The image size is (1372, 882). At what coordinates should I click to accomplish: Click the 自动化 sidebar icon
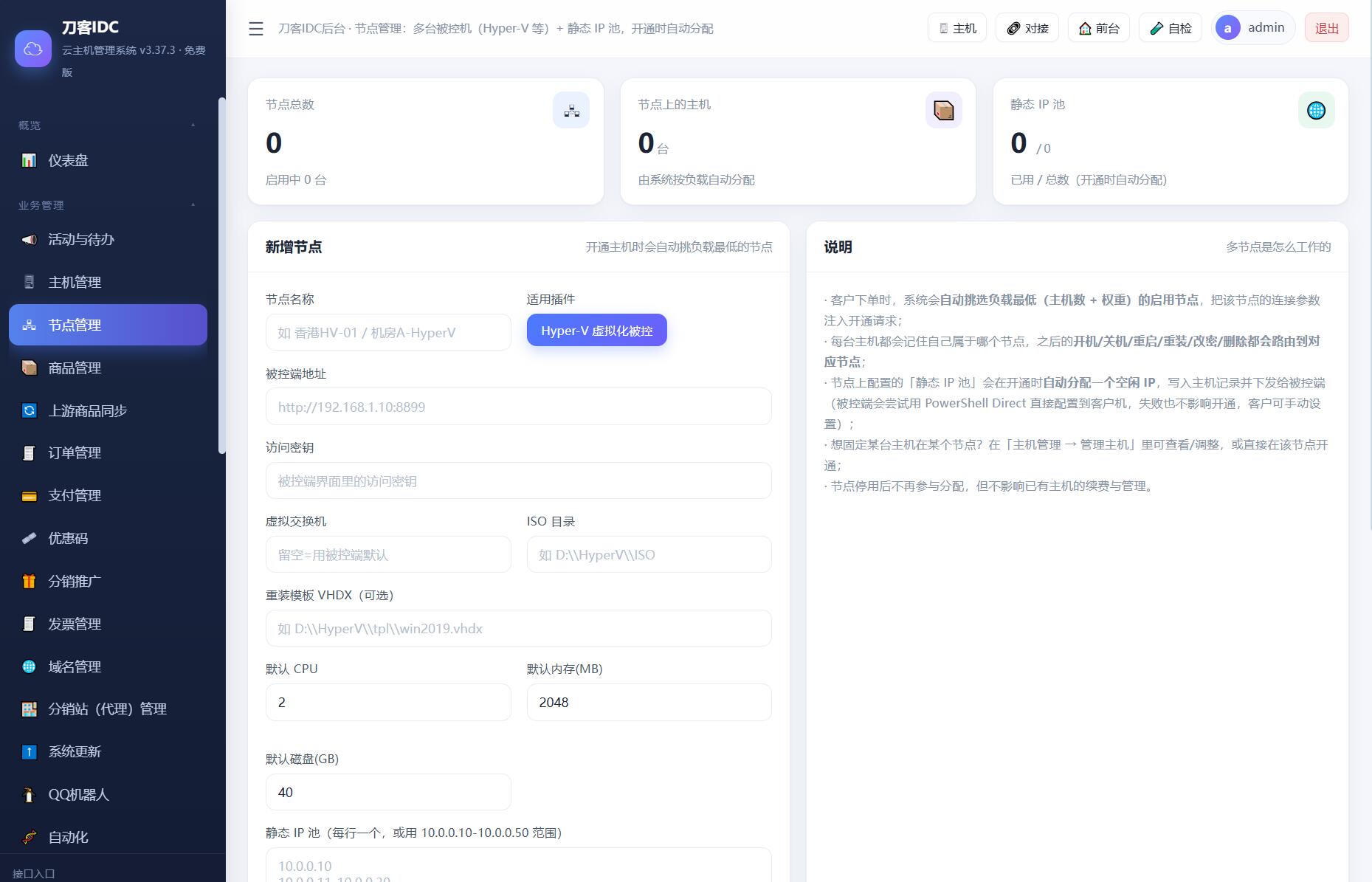(x=29, y=837)
